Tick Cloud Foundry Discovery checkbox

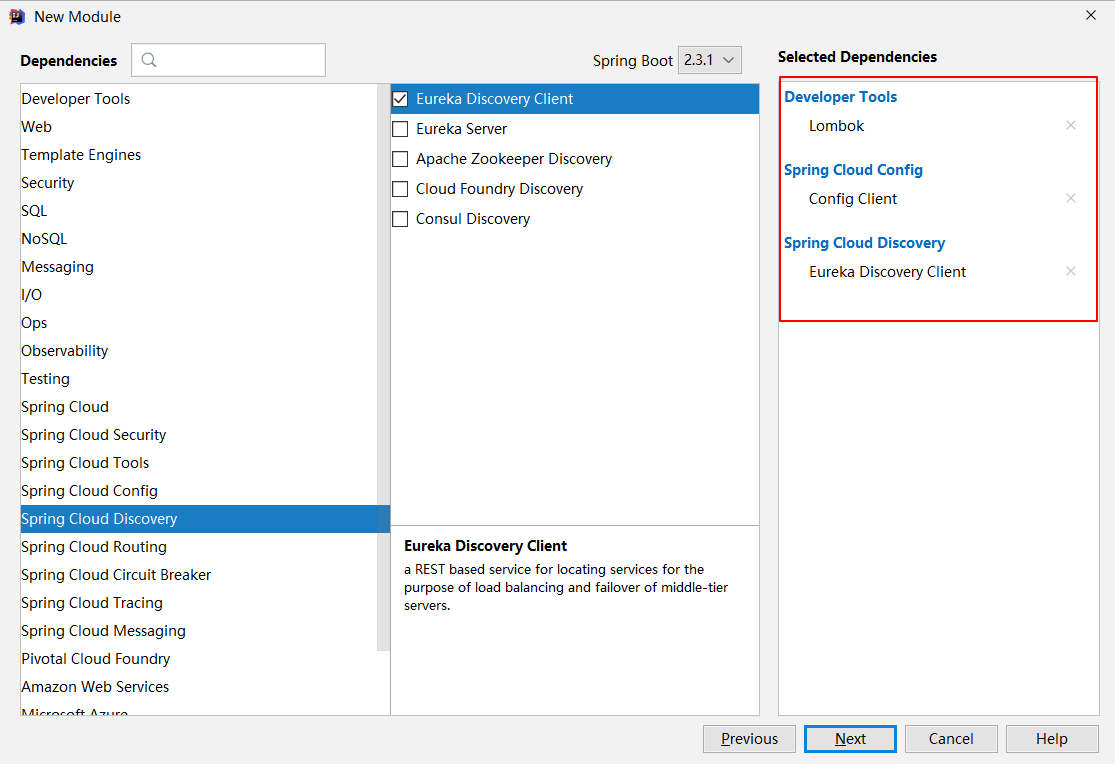[400, 189]
